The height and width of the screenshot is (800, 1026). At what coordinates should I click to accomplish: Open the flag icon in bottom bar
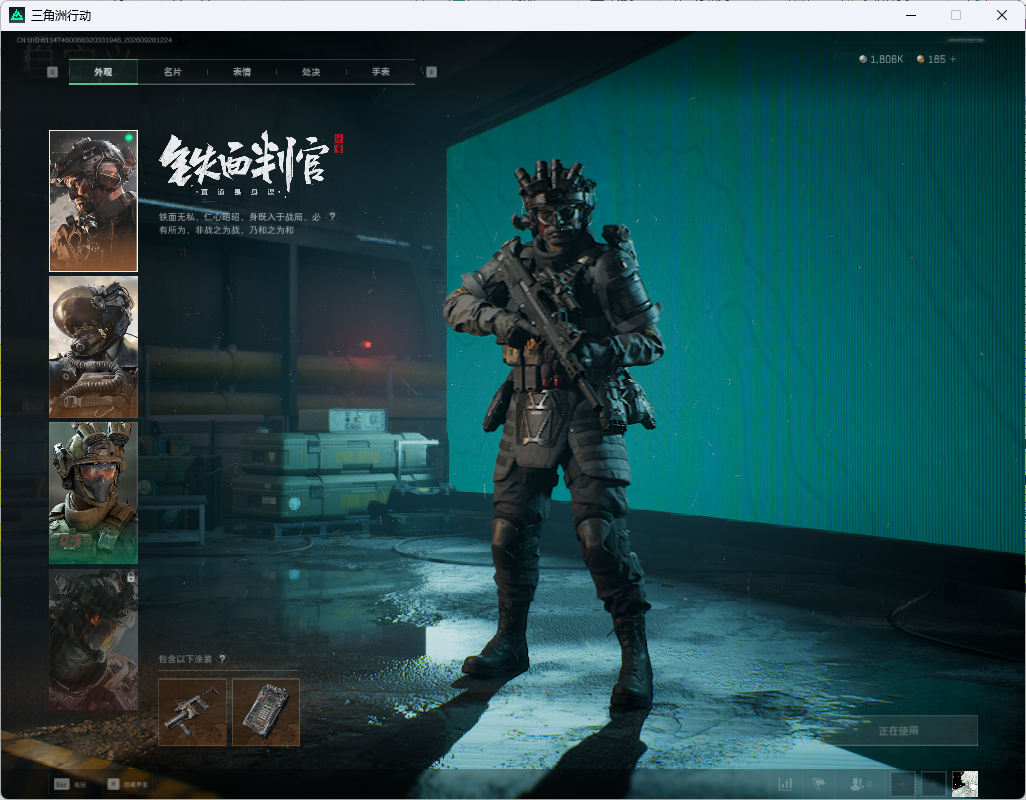click(x=819, y=784)
